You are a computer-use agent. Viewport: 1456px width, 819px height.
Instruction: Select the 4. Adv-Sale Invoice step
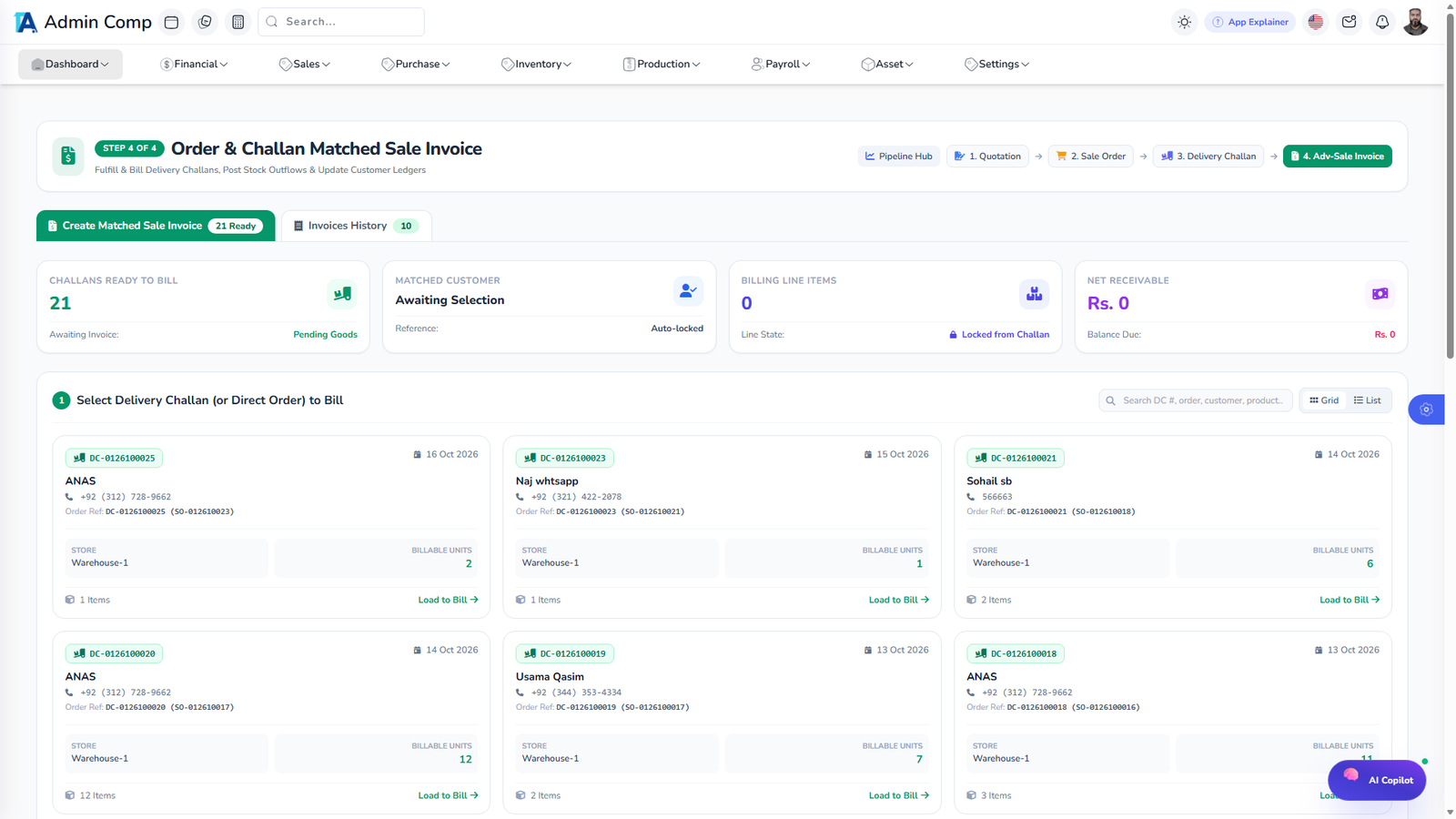point(1338,157)
